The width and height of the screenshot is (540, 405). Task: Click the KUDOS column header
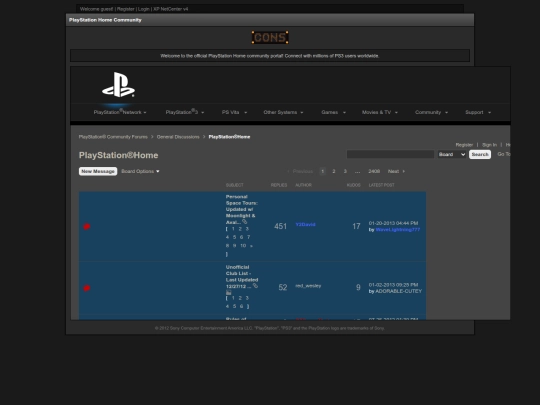click(x=354, y=185)
